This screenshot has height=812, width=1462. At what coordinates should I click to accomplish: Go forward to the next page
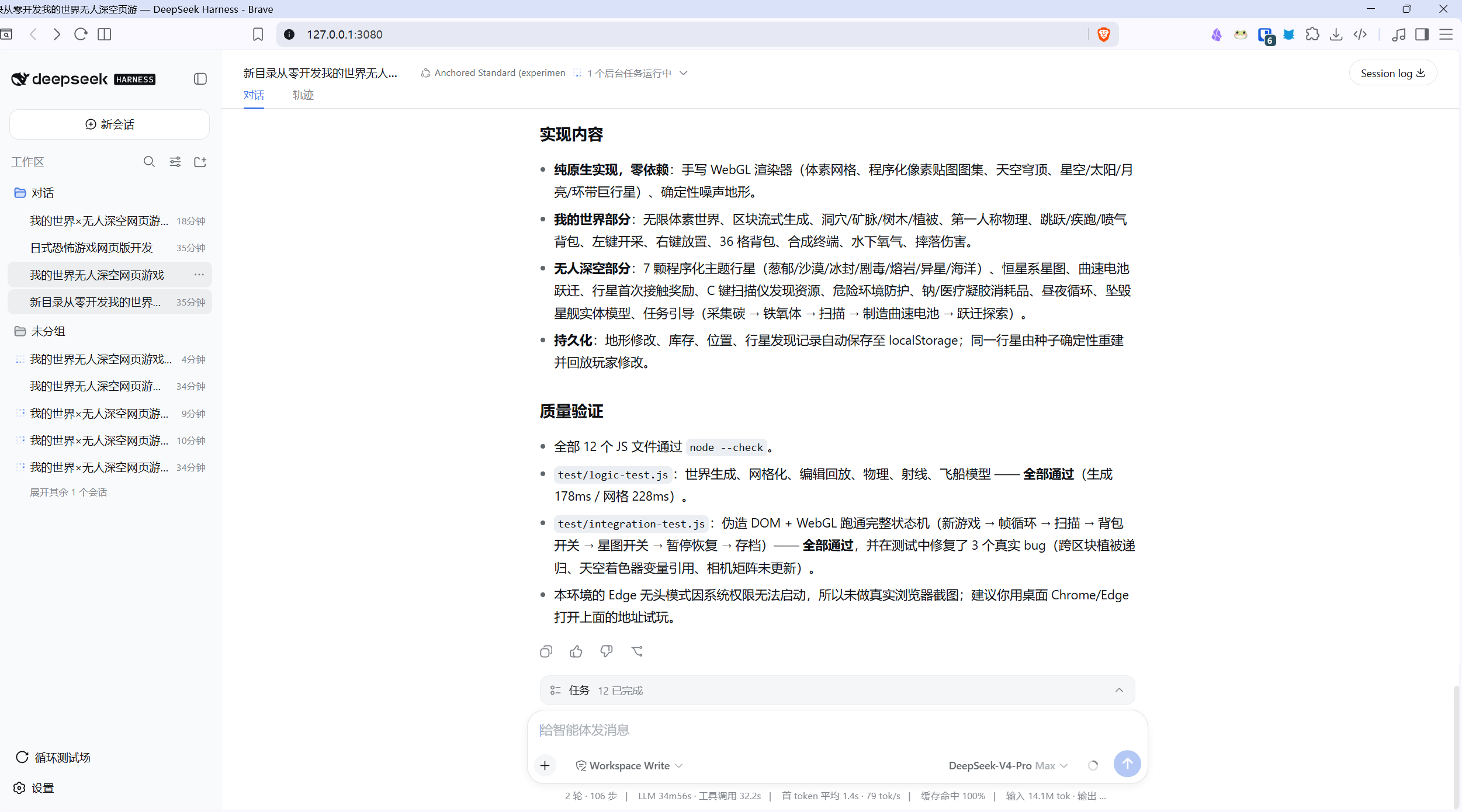click(x=57, y=34)
